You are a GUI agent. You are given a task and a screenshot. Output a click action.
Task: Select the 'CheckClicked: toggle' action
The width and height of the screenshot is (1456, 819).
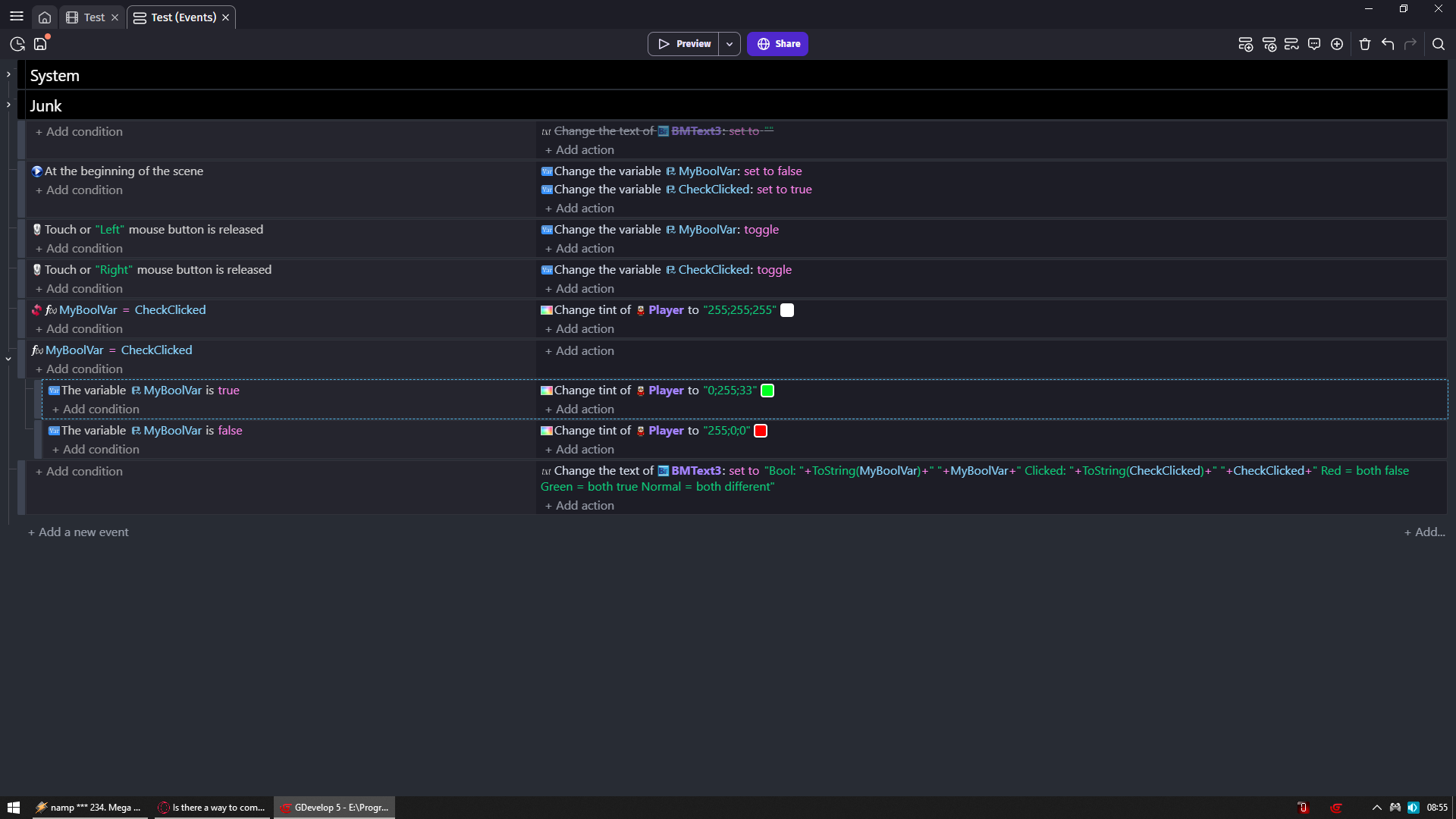tap(666, 270)
